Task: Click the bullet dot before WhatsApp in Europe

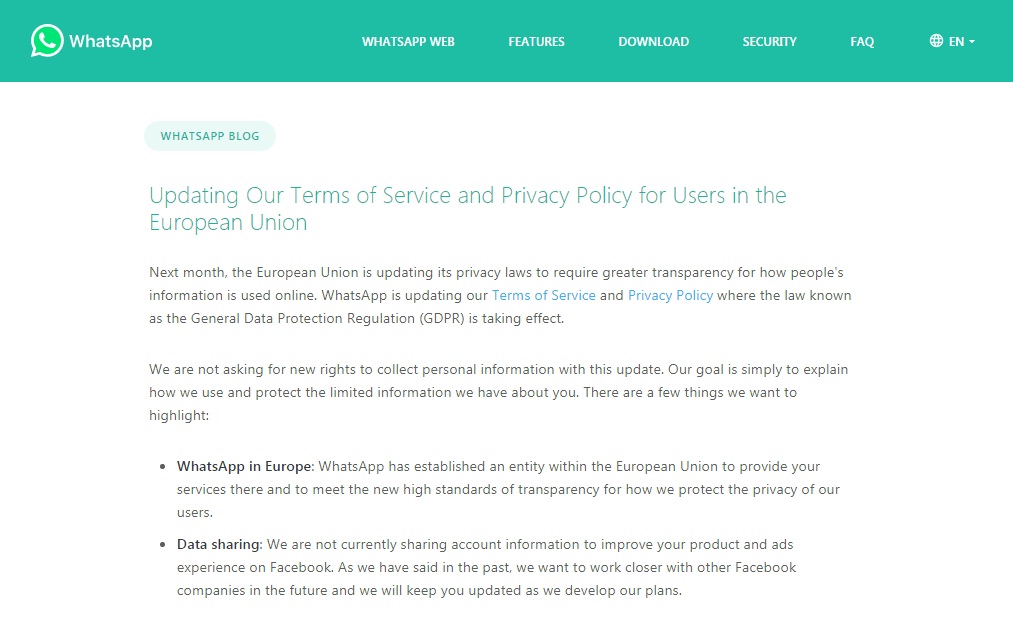Action: pos(162,466)
